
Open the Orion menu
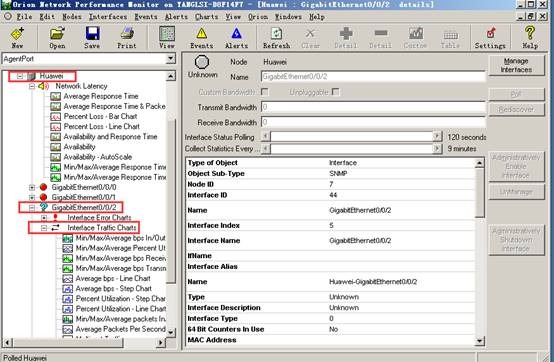coord(258,17)
